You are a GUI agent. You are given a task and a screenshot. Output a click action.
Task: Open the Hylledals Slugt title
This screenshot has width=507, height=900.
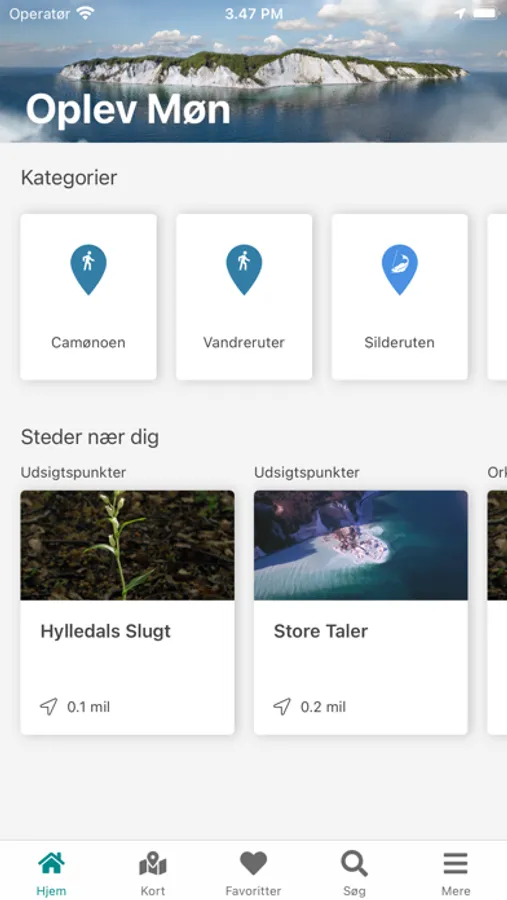(x=106, y=631)
